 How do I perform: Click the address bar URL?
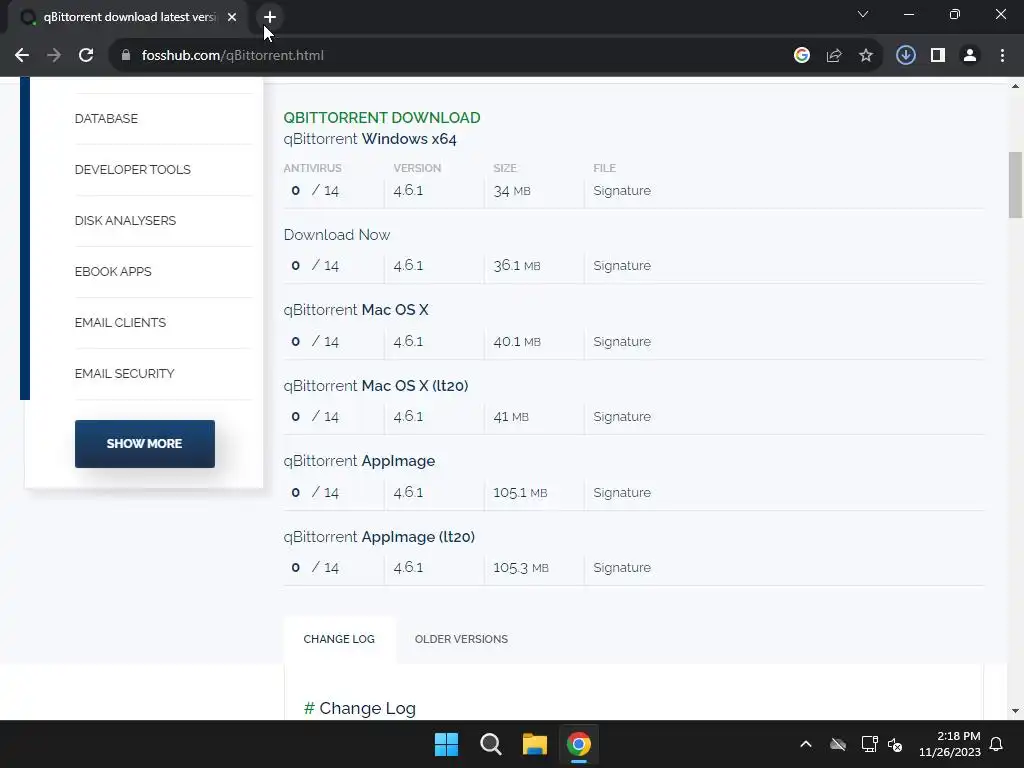(232, 56)
